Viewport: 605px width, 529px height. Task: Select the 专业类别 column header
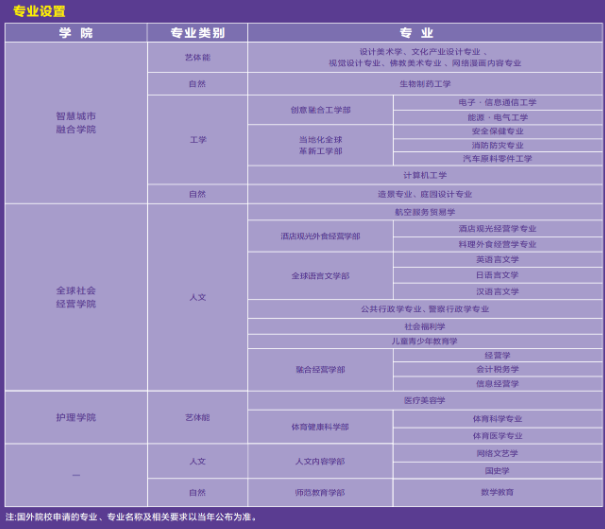197,33
